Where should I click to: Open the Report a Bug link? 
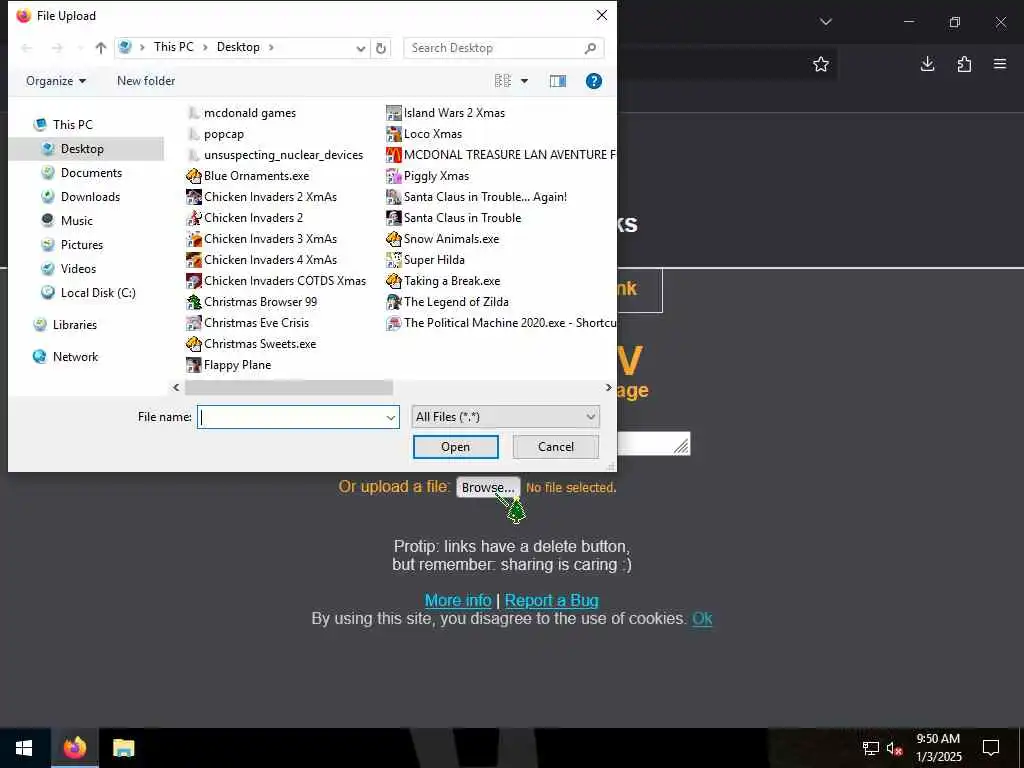pyautogui.click(x=551, y=600)
